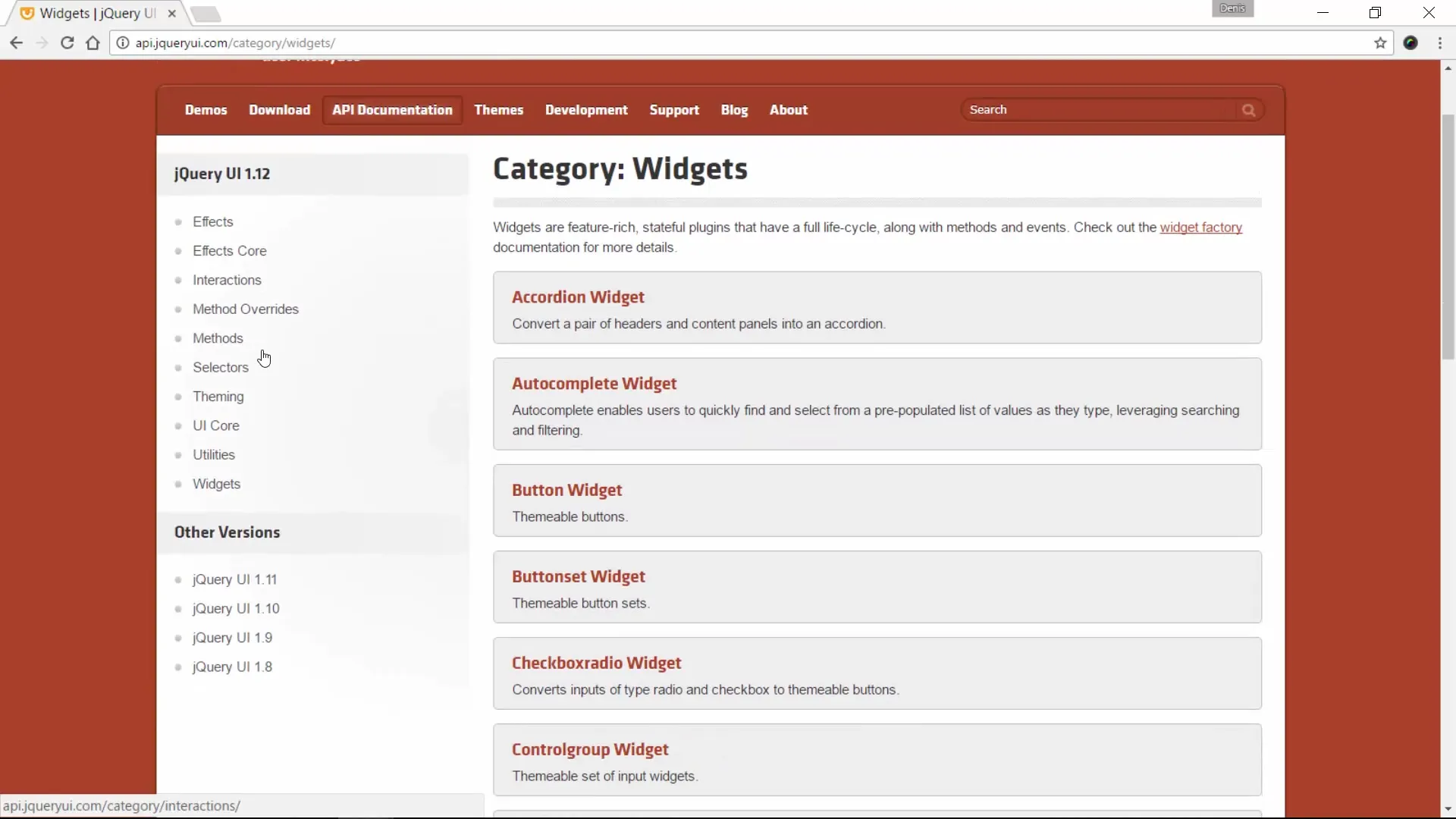This screenshot has width=1456, height=819.
Task: Click the browser back arrow
Action: (16, 43)
